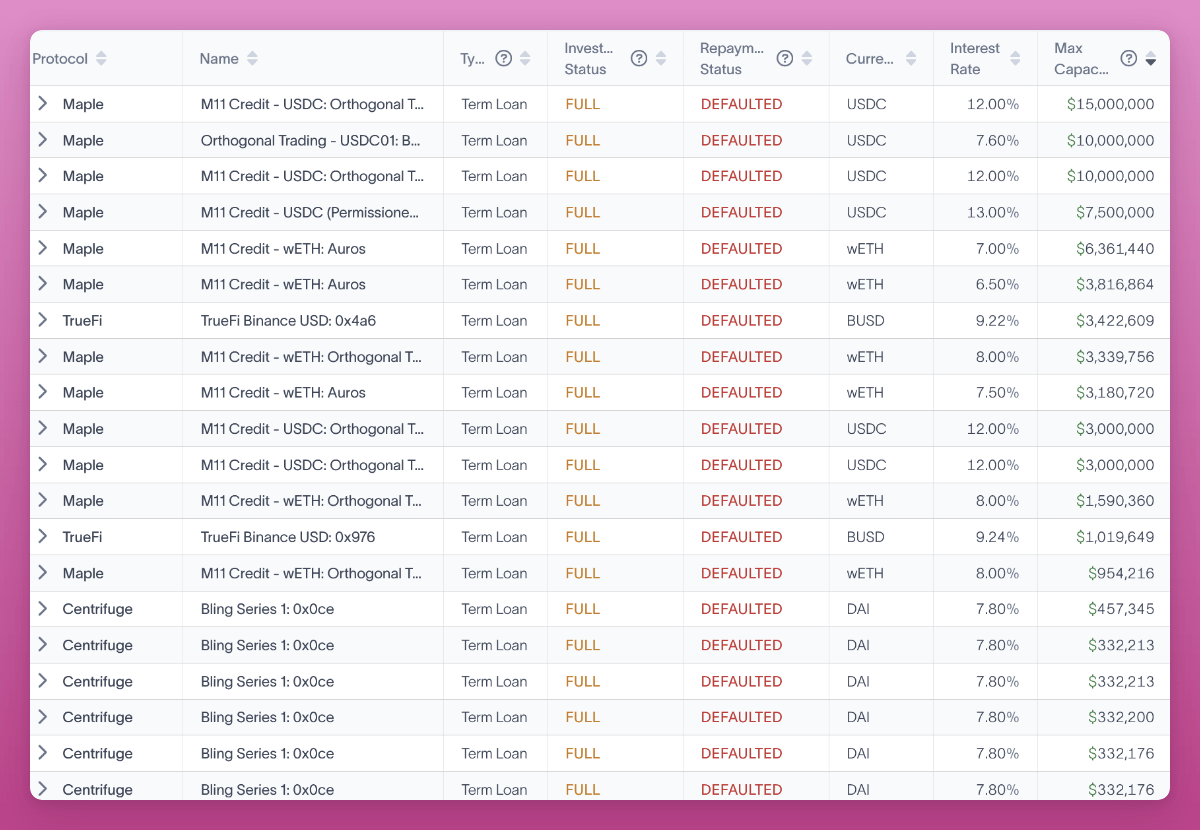Sort by Repayment Status using its arrows

coord(807,59)
